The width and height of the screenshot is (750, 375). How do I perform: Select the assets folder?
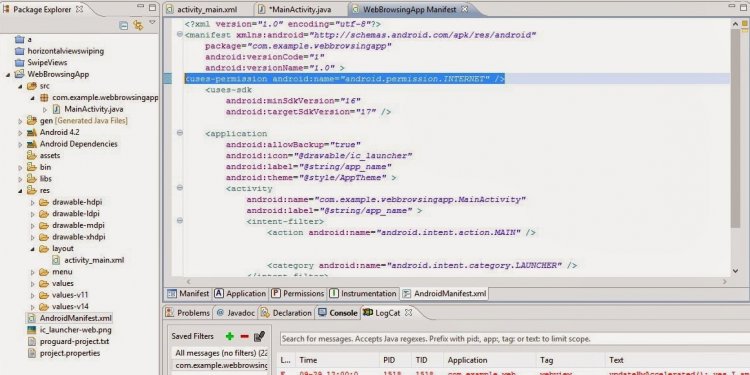pyautogui.click(x=50, y=155)
